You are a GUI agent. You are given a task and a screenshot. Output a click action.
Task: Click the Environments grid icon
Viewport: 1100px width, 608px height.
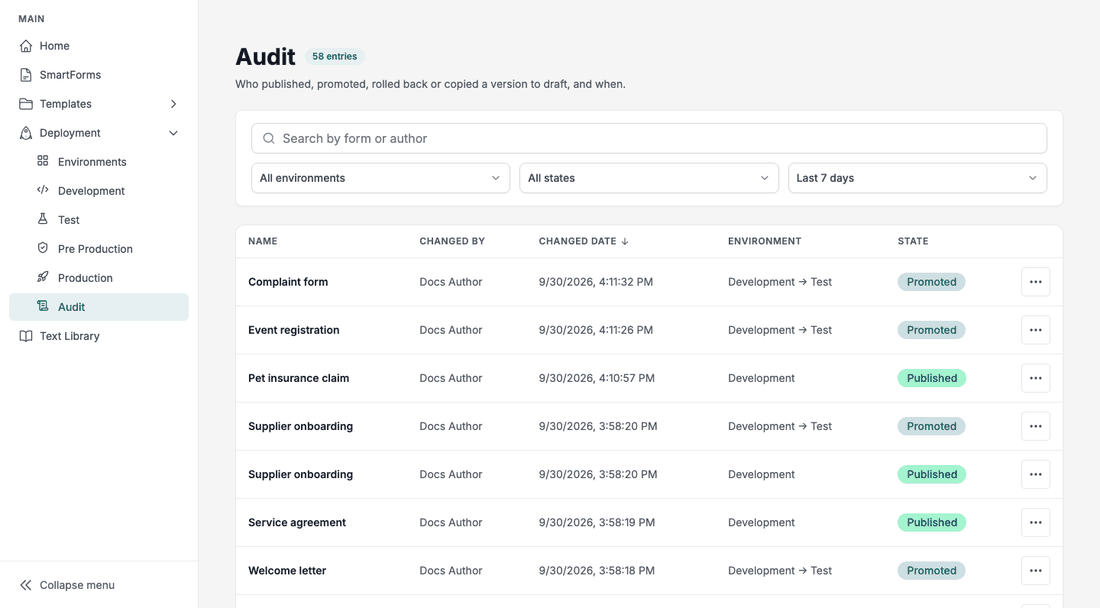pos(43,161)
